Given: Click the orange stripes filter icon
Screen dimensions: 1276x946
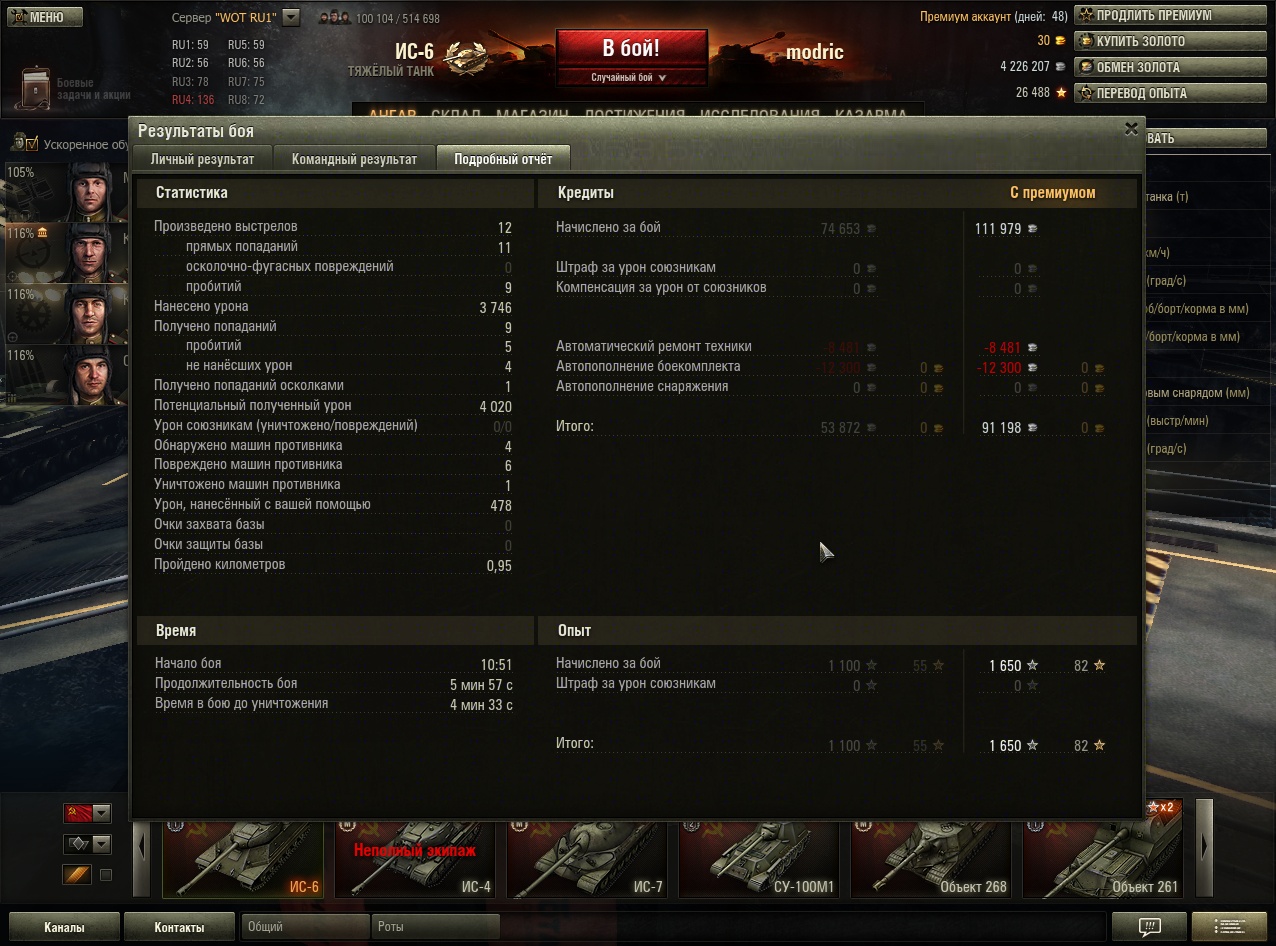Looking at the screenshot, I should [77, 875].
